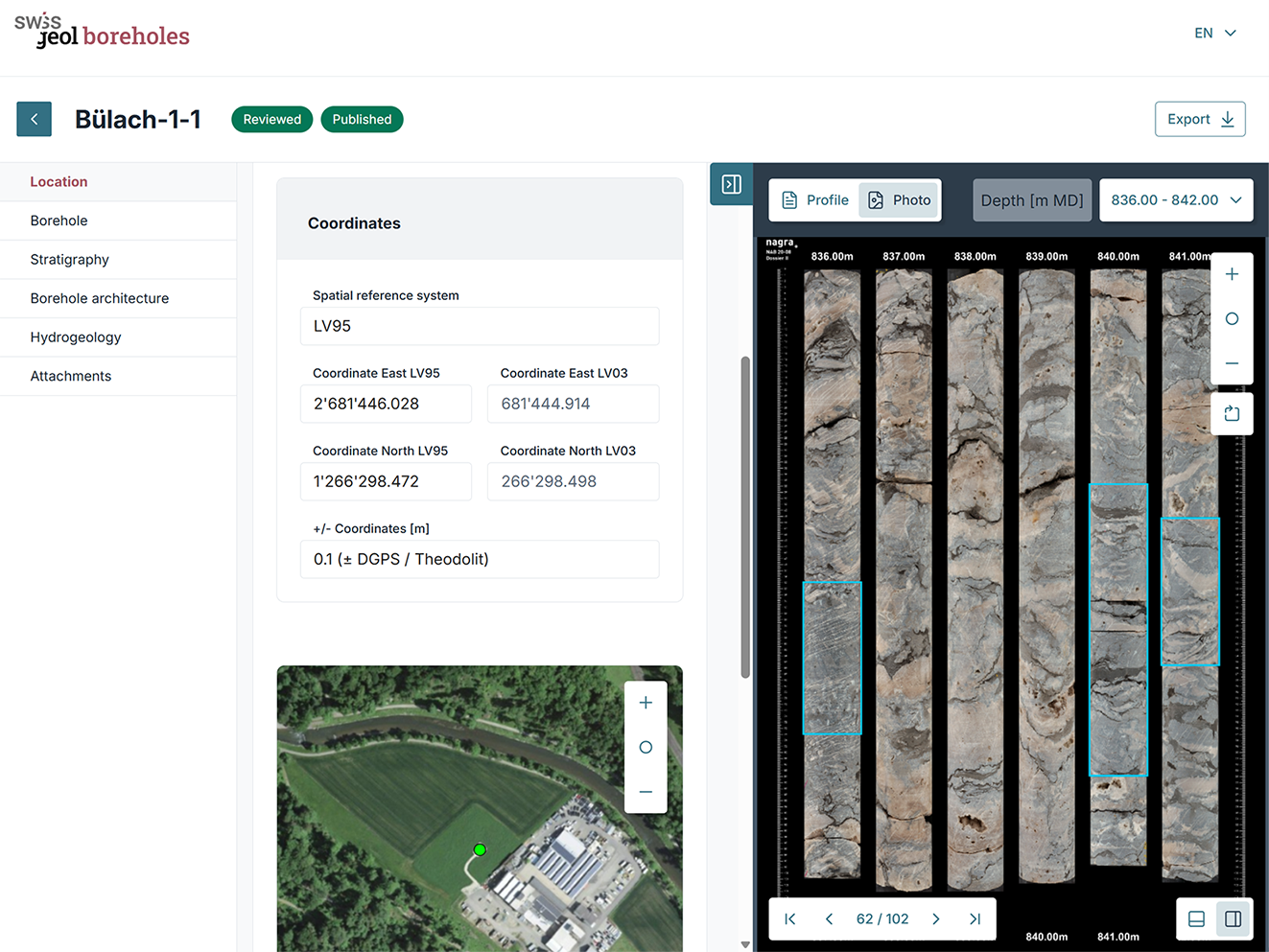Image resolution: width=1269 pixels, height=952 pixels.
Task: Open the EN language dropdown
Action: (x=1214, y=33)
